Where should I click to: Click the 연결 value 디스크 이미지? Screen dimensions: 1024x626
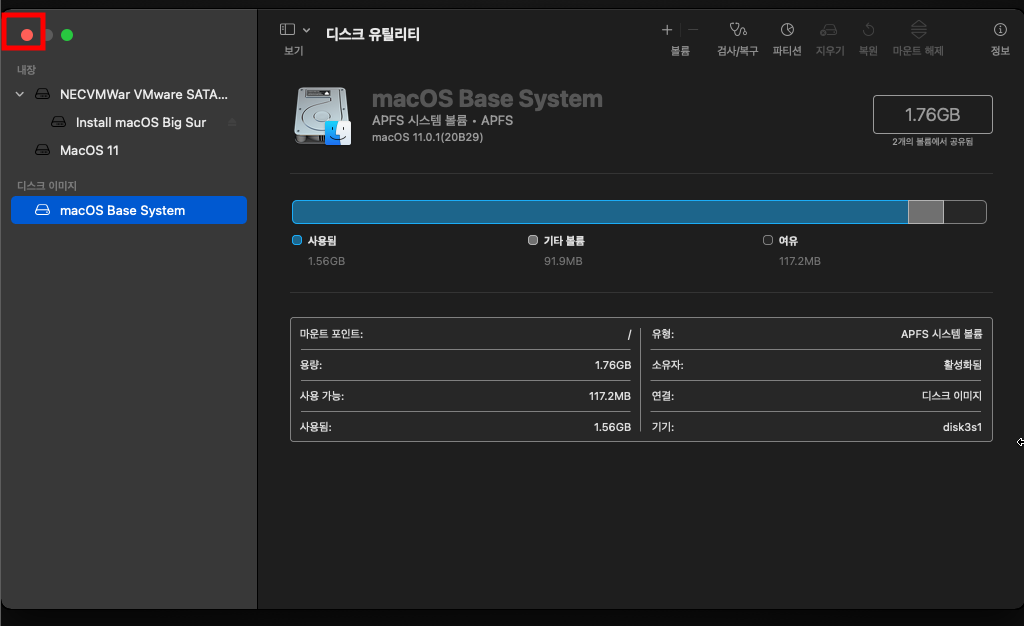pos(952,396)
